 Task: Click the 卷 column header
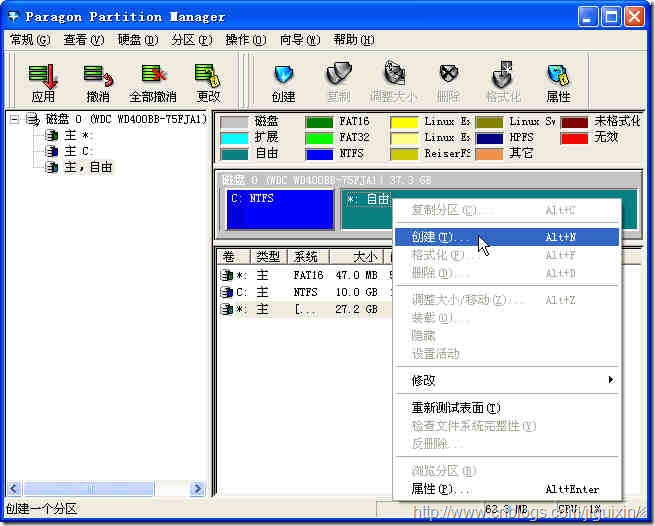coord(233,257)
